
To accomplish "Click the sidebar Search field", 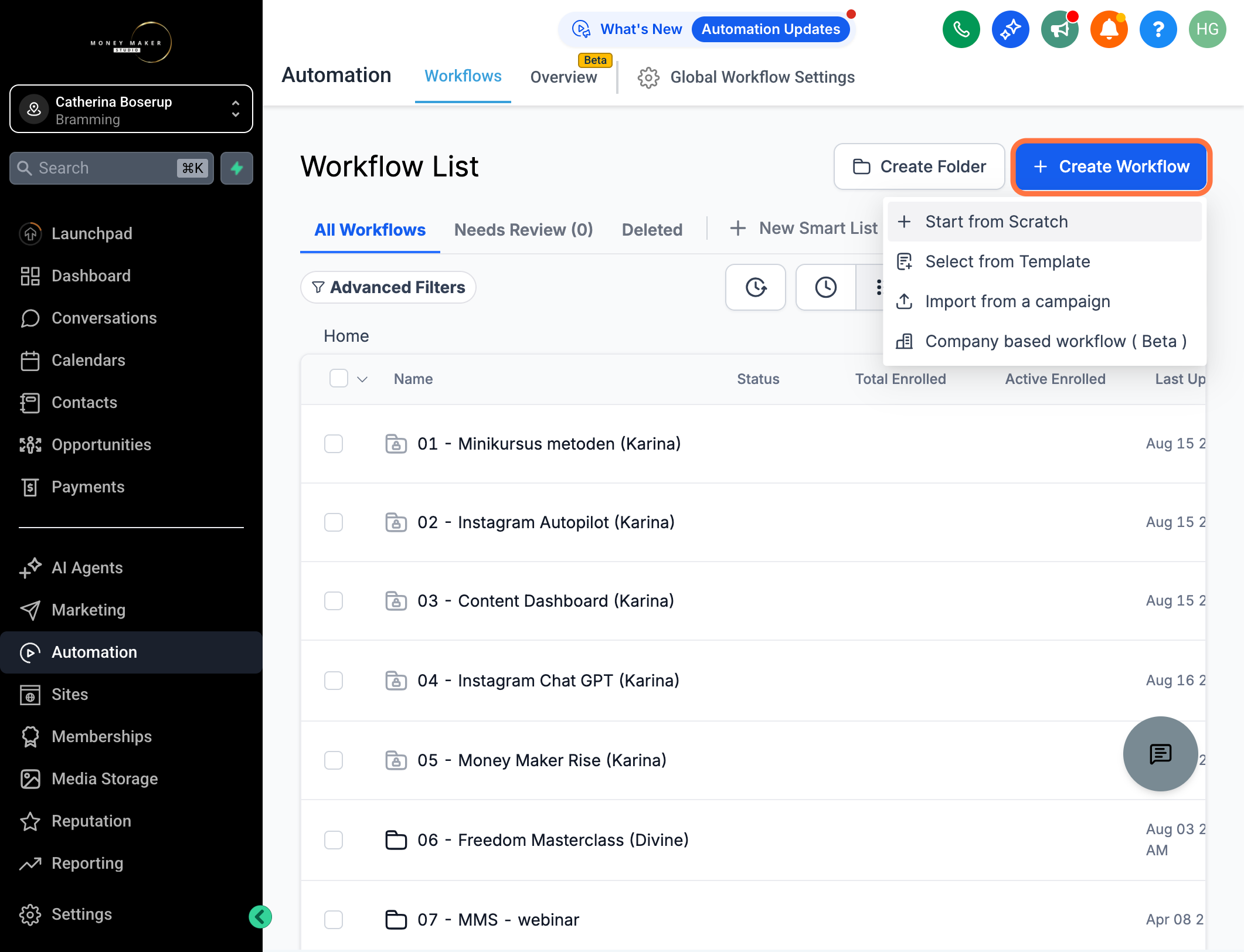I will [x=111, y=168].
